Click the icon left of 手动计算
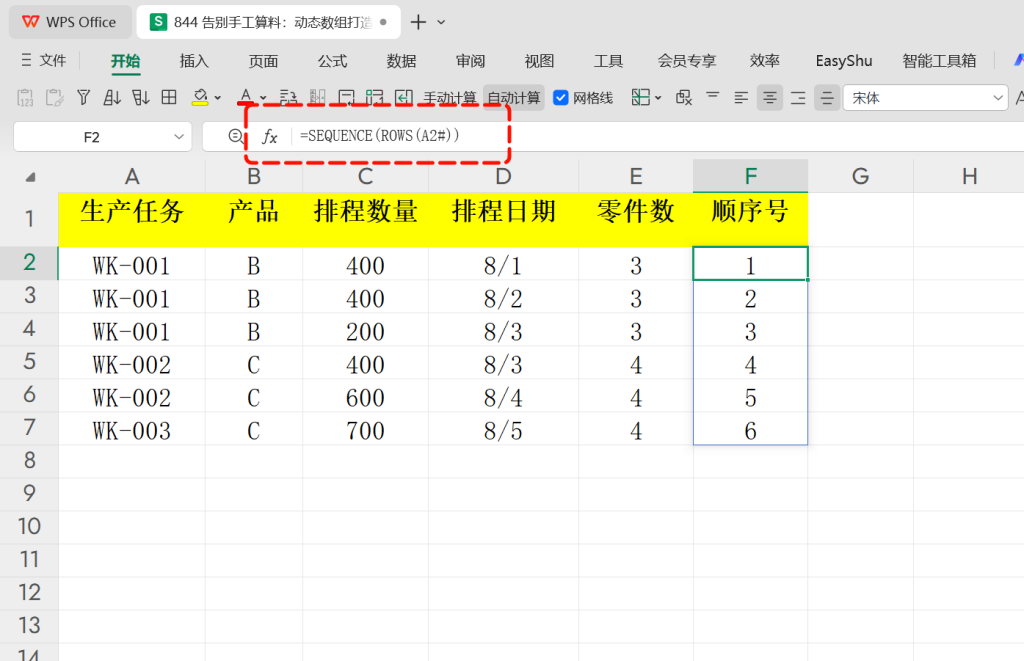Image resolution: width=1024 pixels, height=661 pixels. [x=404, y=98]
